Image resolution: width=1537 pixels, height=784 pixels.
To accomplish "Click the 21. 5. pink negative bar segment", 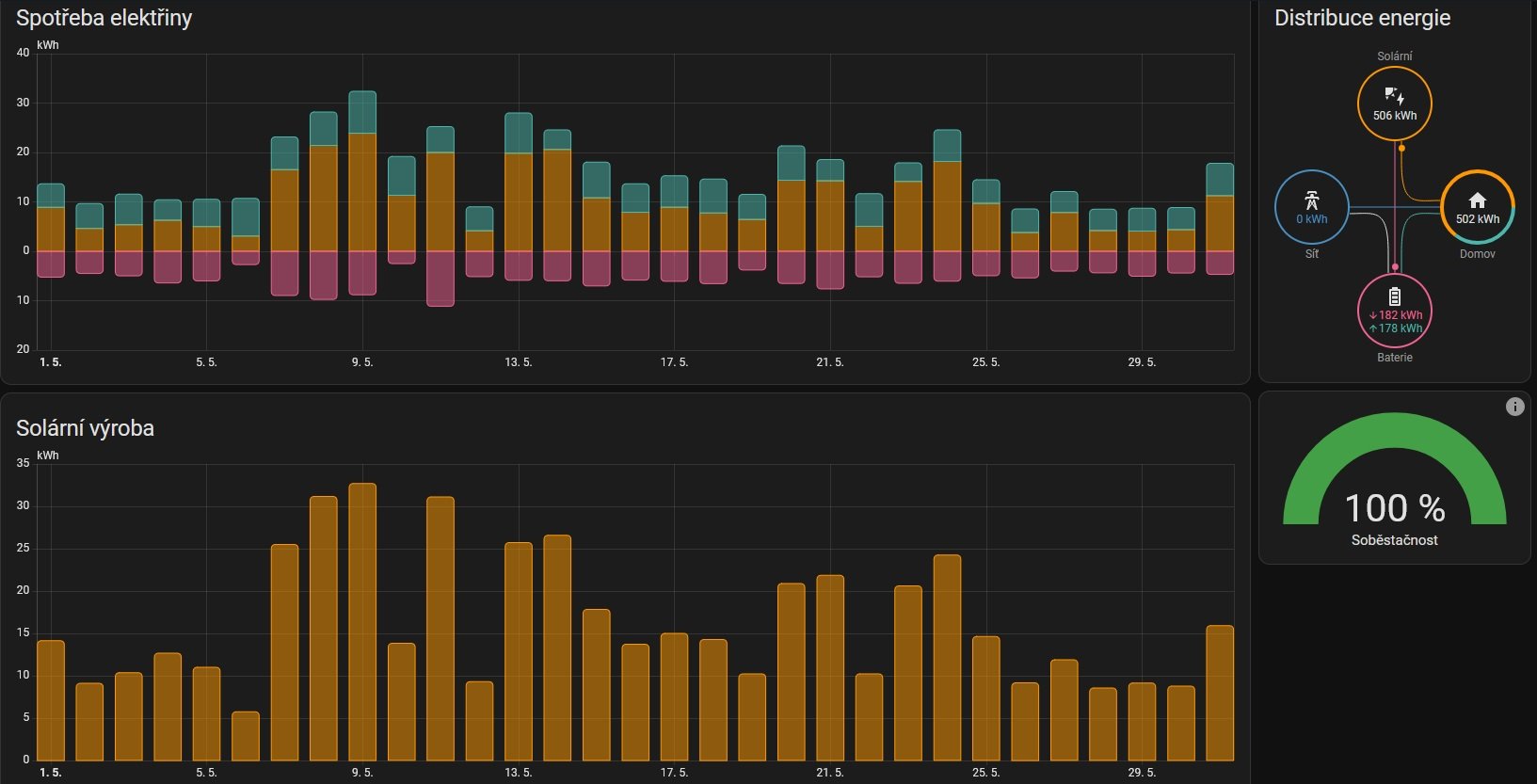I will point(830,269).
